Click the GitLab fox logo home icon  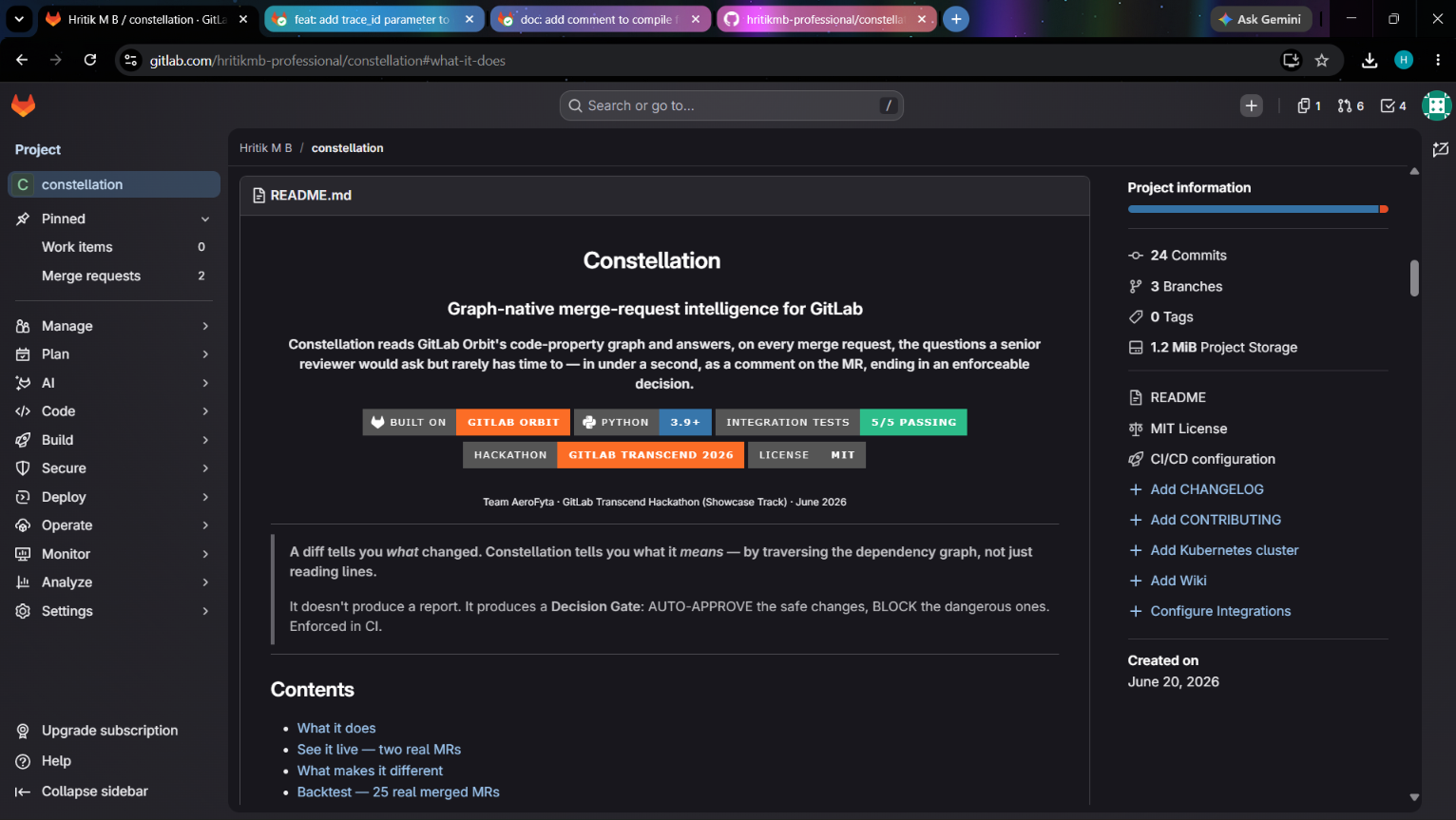pyautogui.click(x=23, y=105)
